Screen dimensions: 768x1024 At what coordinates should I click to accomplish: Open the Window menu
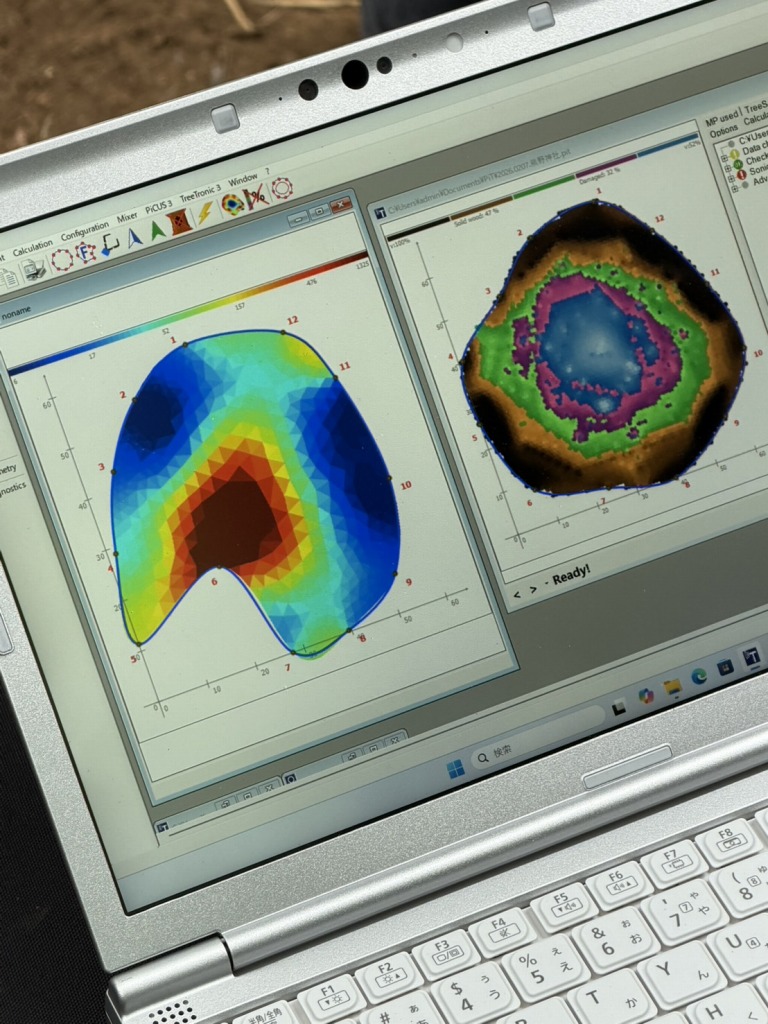point(243,179)
